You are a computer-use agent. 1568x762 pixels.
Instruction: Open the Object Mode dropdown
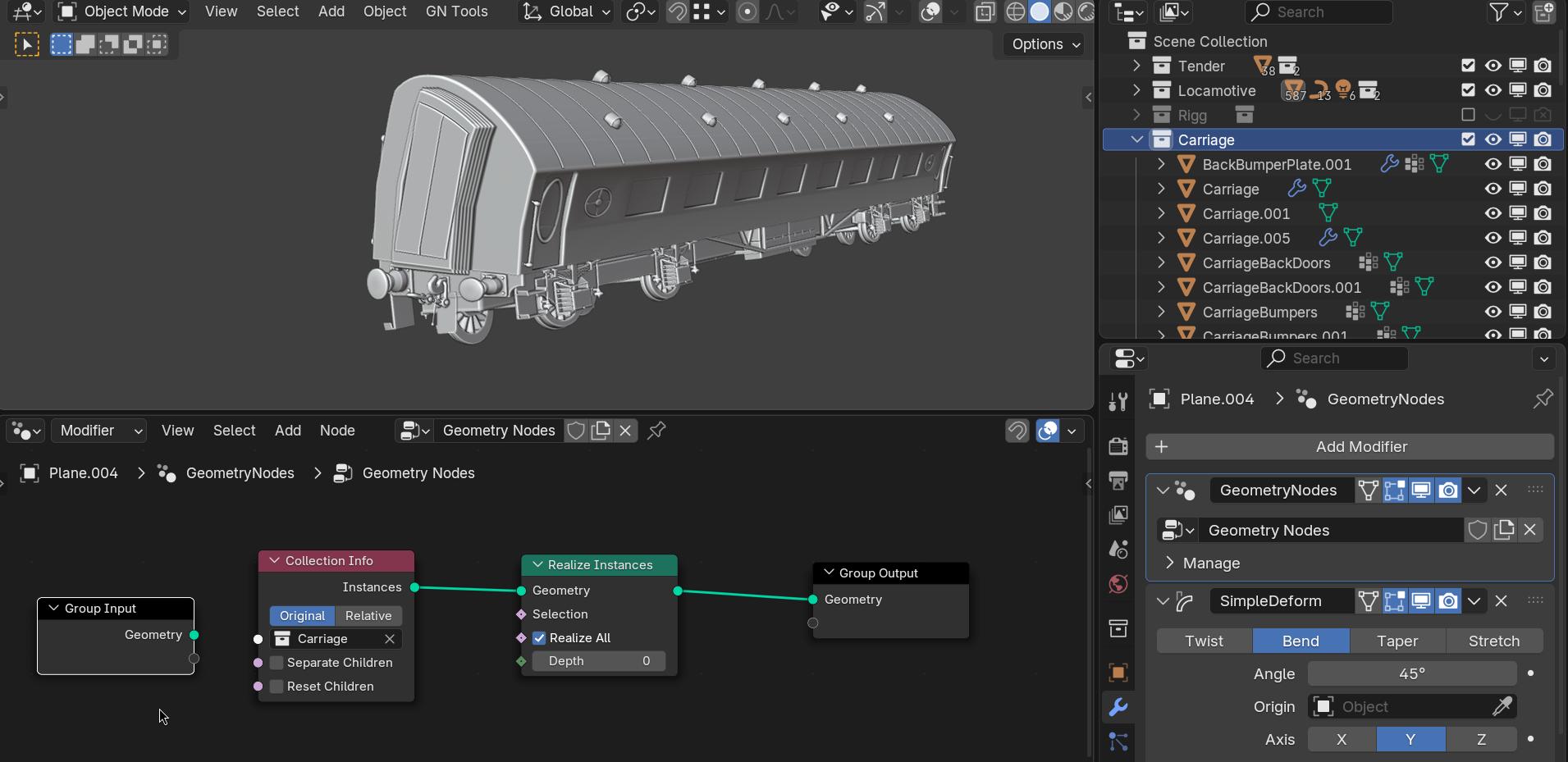click(x=123, y=11)
